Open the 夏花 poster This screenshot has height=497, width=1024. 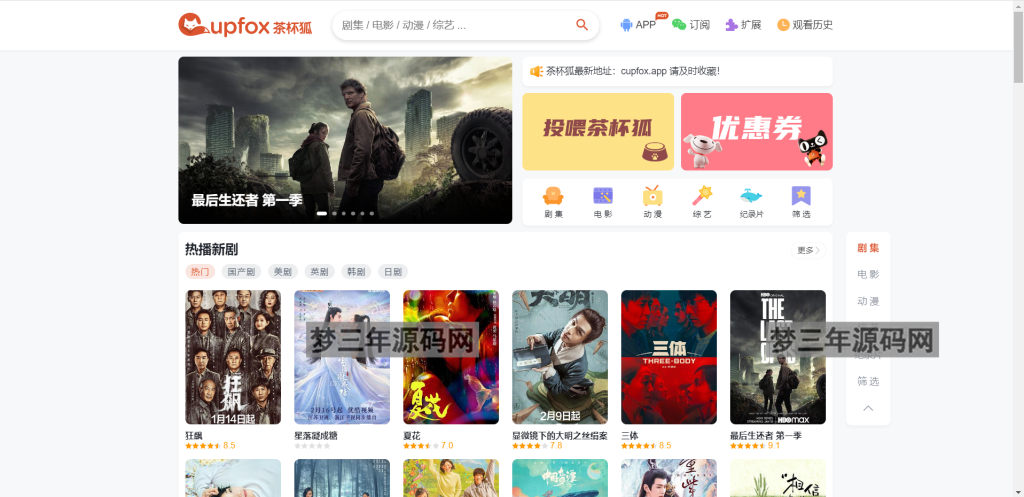451,357
